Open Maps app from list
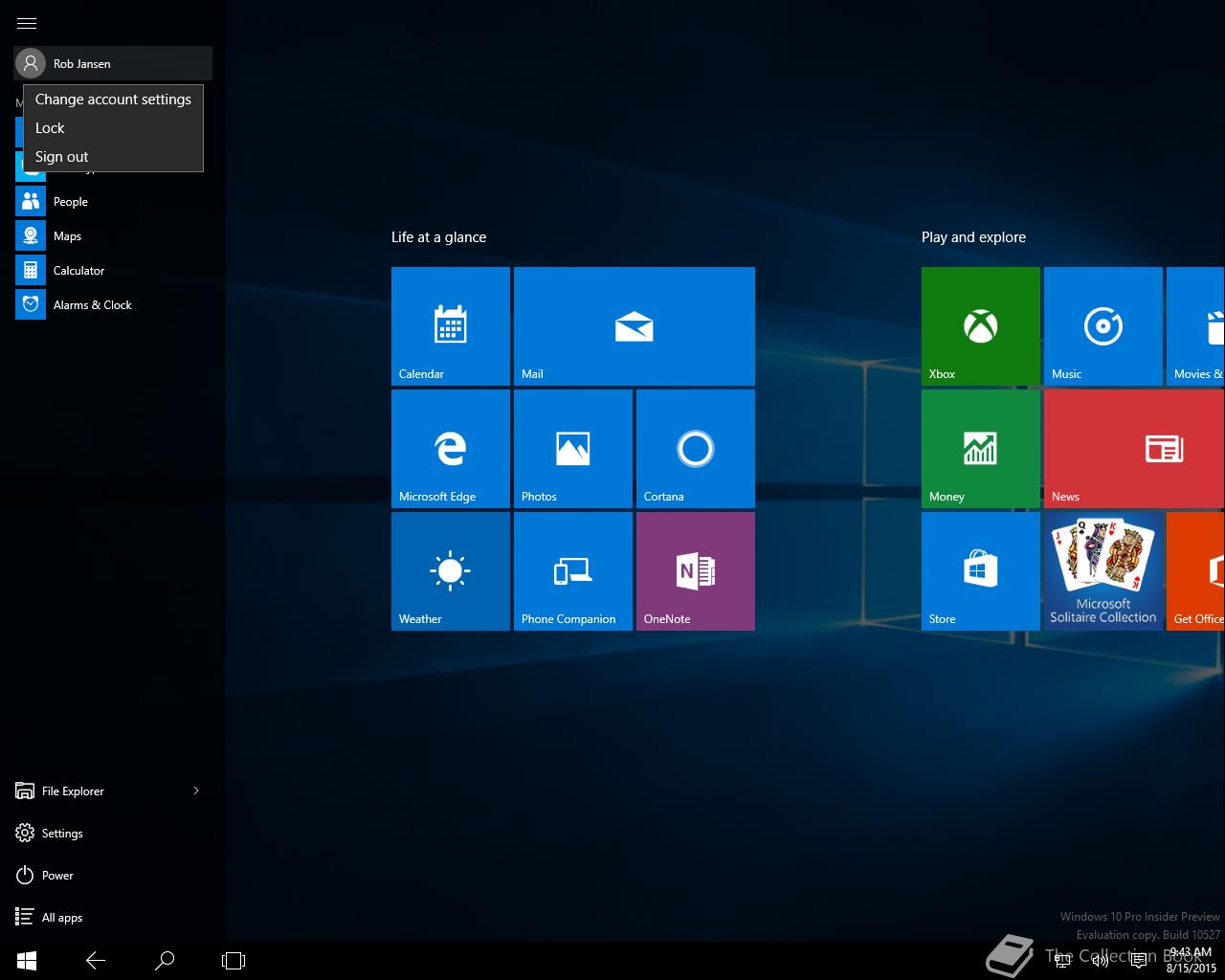1225x980 pixels. pyautogui.click(x=113, y=236)
